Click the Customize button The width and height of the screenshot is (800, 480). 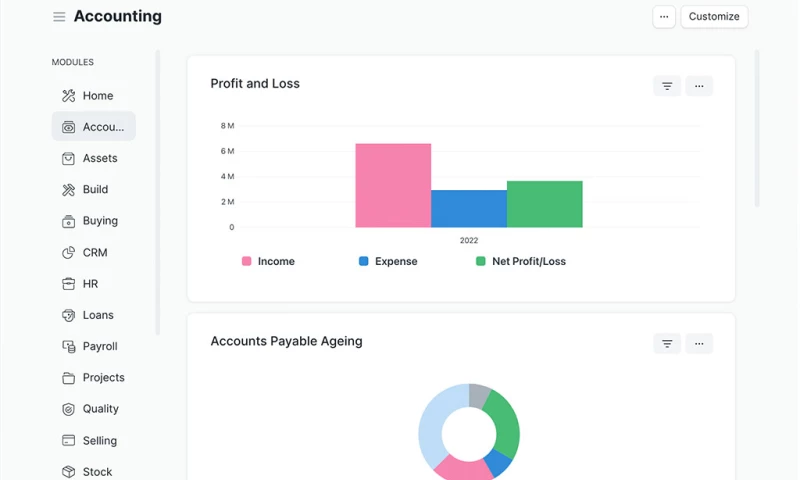(714, 17)
